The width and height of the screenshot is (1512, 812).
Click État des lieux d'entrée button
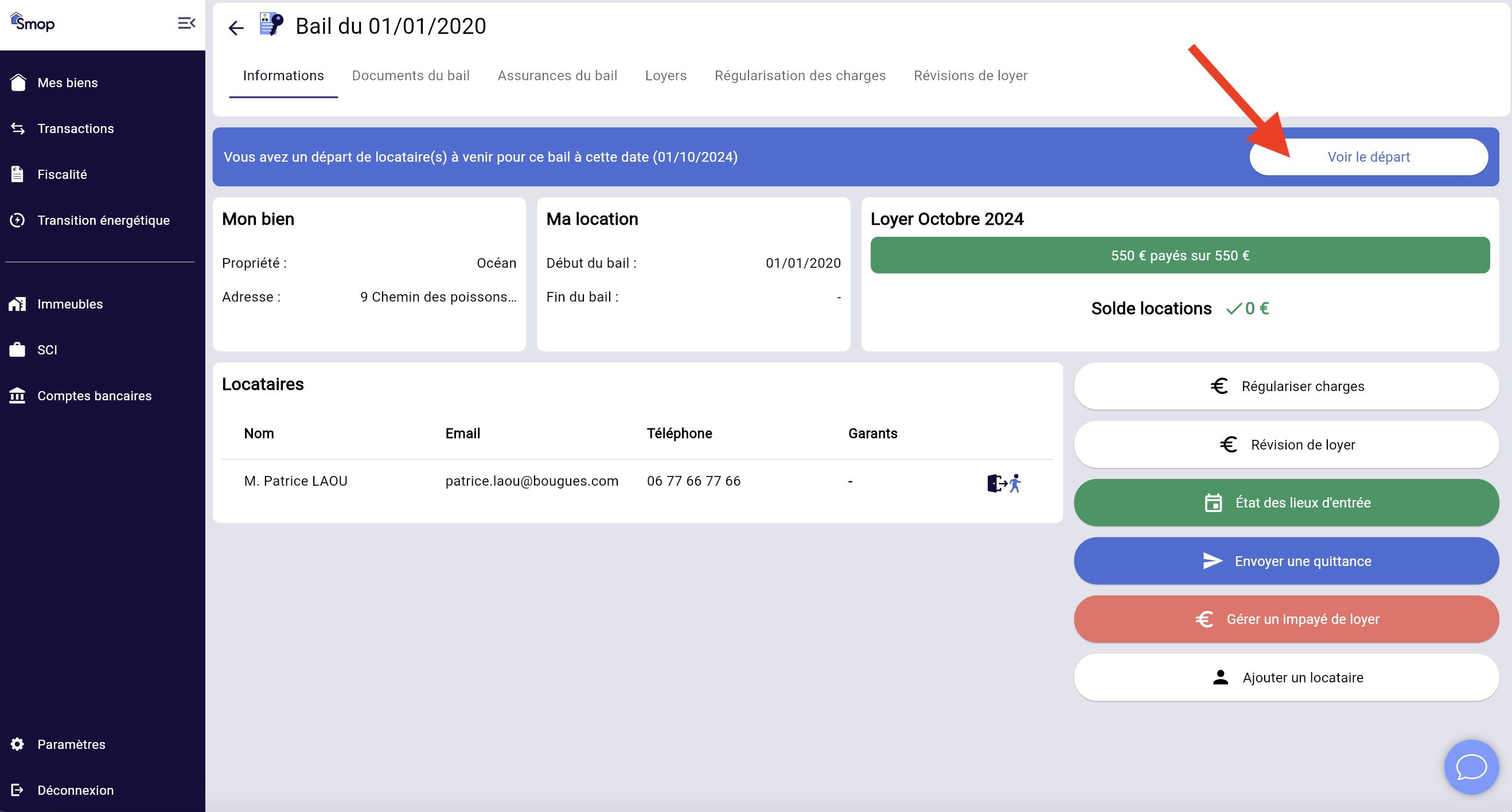pos(1286,503)
